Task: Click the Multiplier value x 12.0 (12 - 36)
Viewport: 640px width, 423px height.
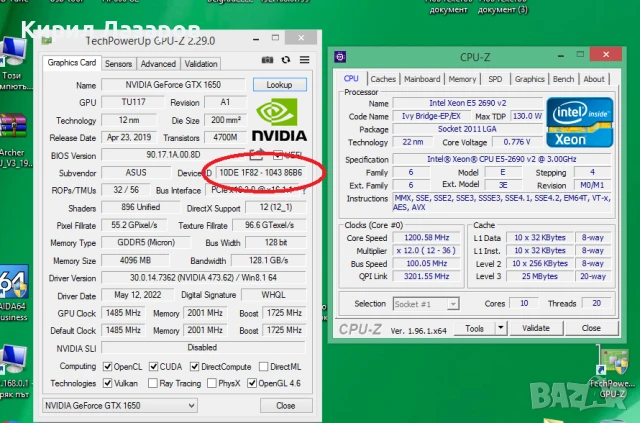Action: click(427, 250)
